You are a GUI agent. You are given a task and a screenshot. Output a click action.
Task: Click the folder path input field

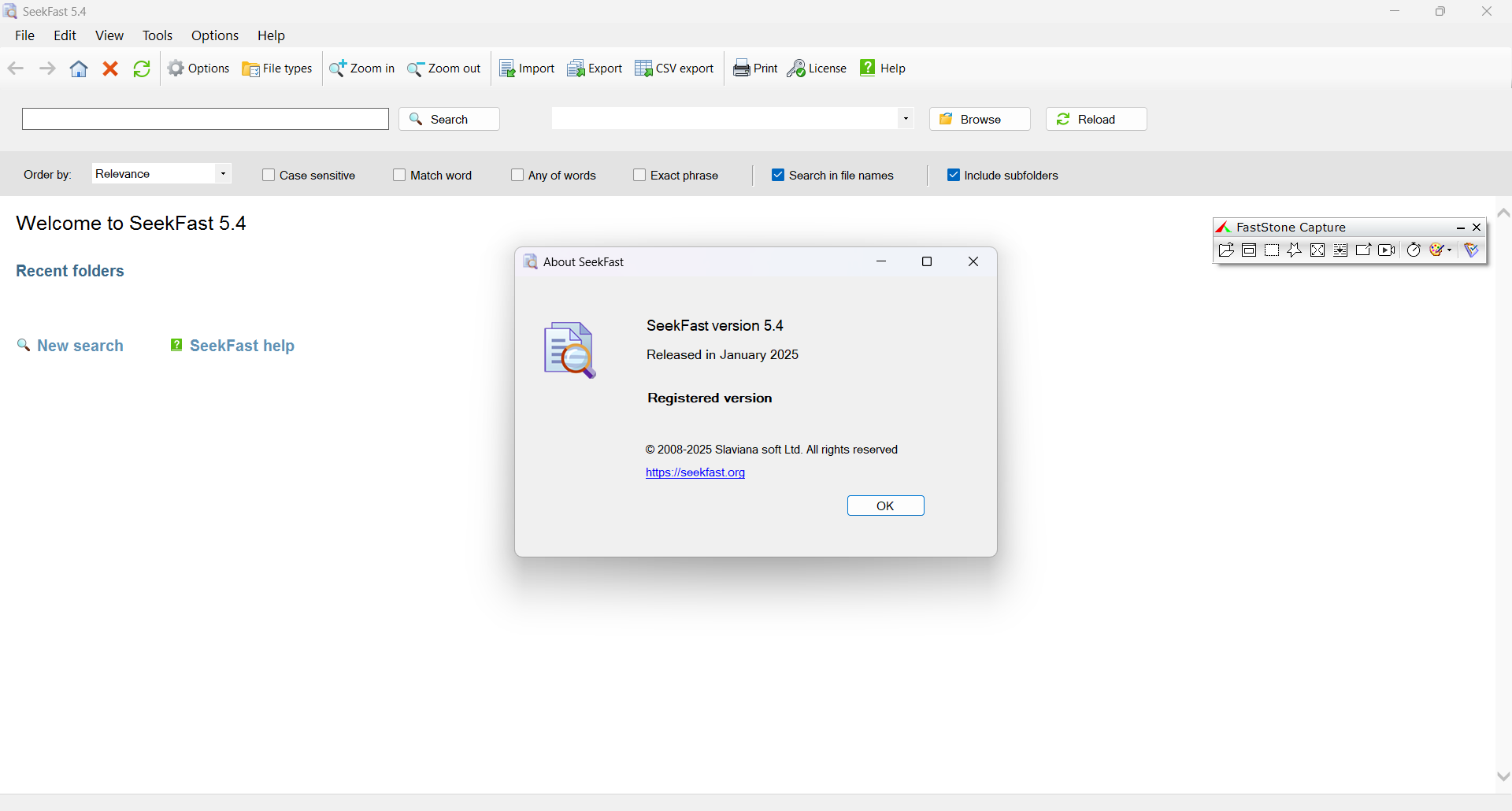[724, 119]
